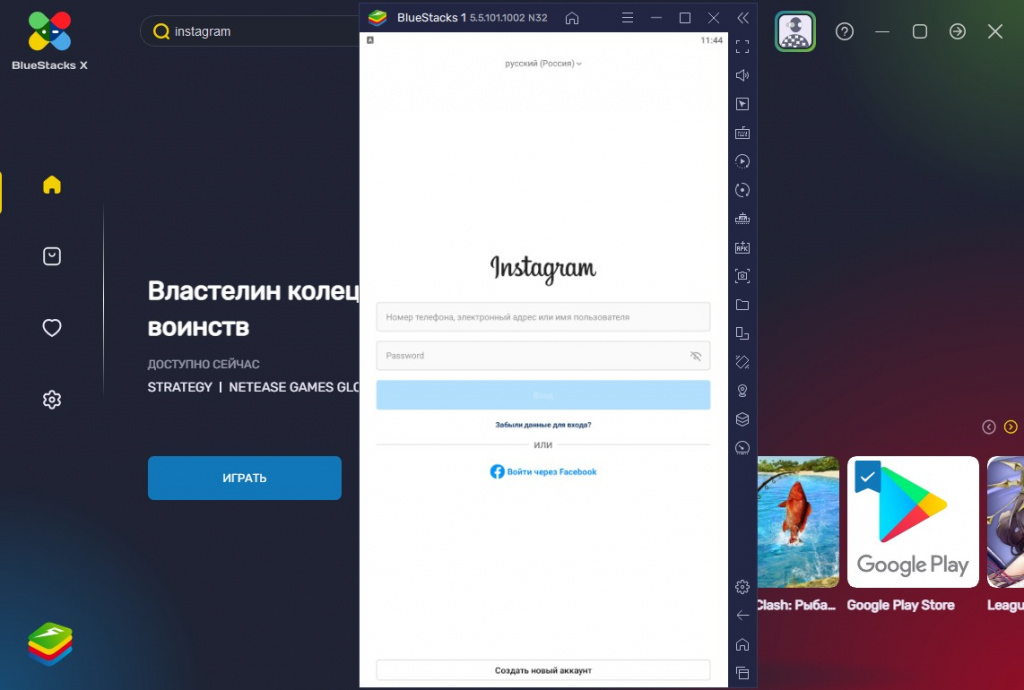Open multi-instance manager layers icon

point(743,419)
